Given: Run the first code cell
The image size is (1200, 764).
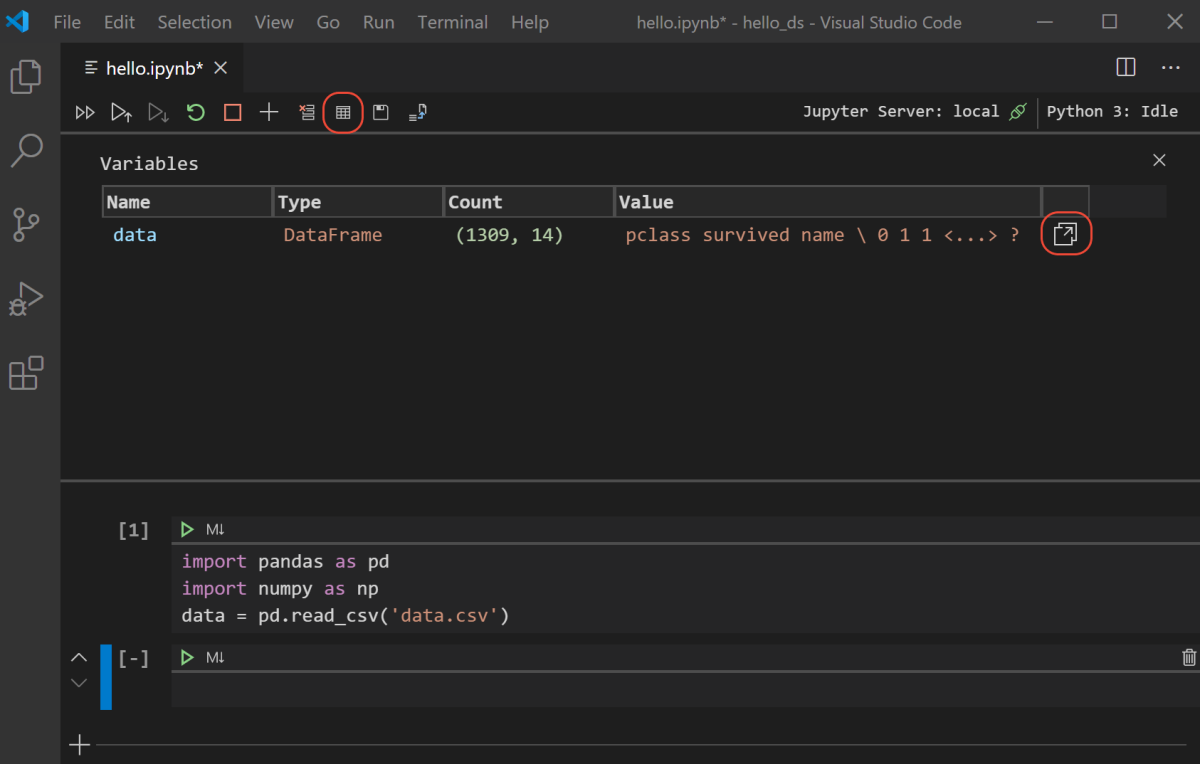Looking at the screenshot, I should pos(187,529).
